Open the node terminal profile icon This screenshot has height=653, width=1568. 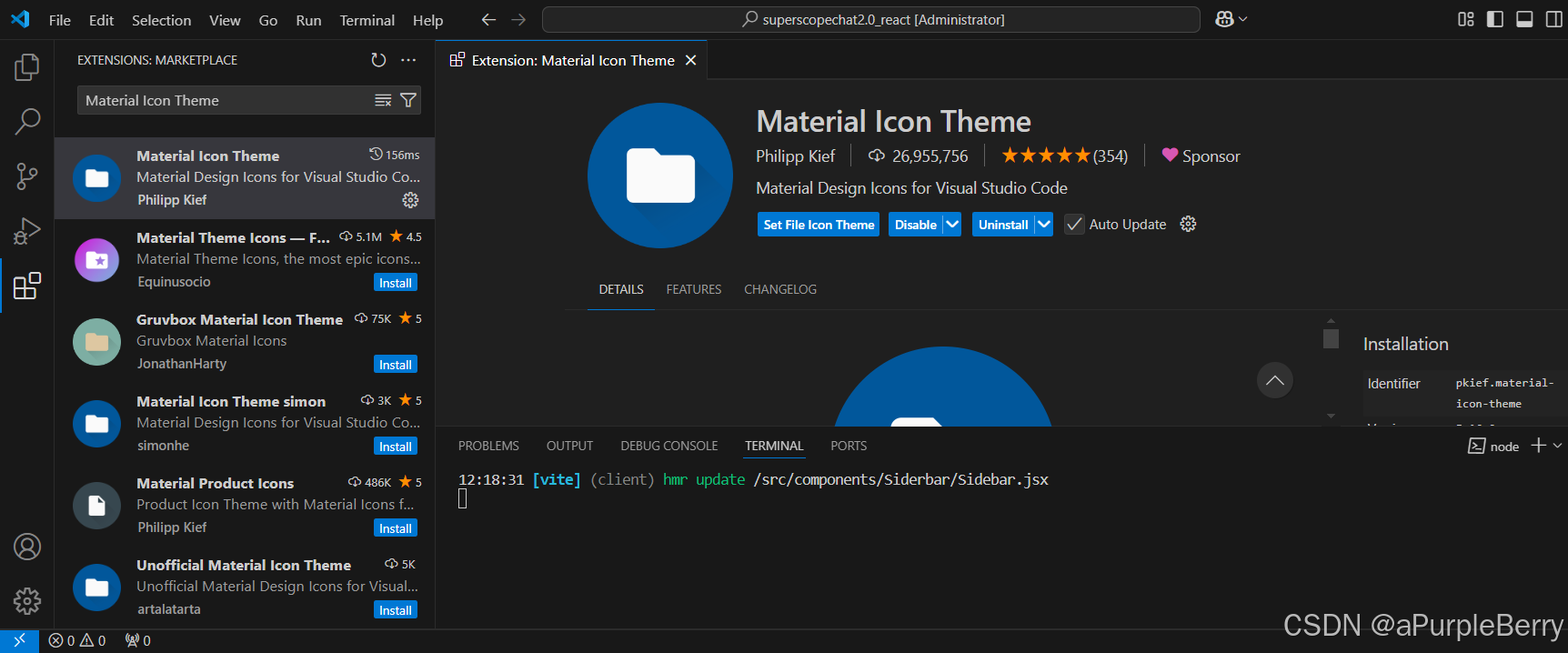click(x=1477, y=446)
